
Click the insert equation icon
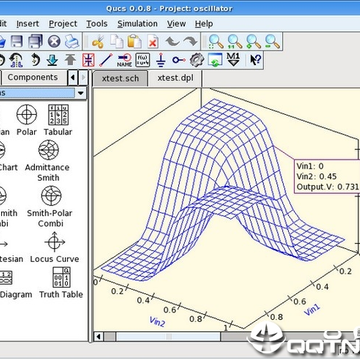click(x=143, y=60)
